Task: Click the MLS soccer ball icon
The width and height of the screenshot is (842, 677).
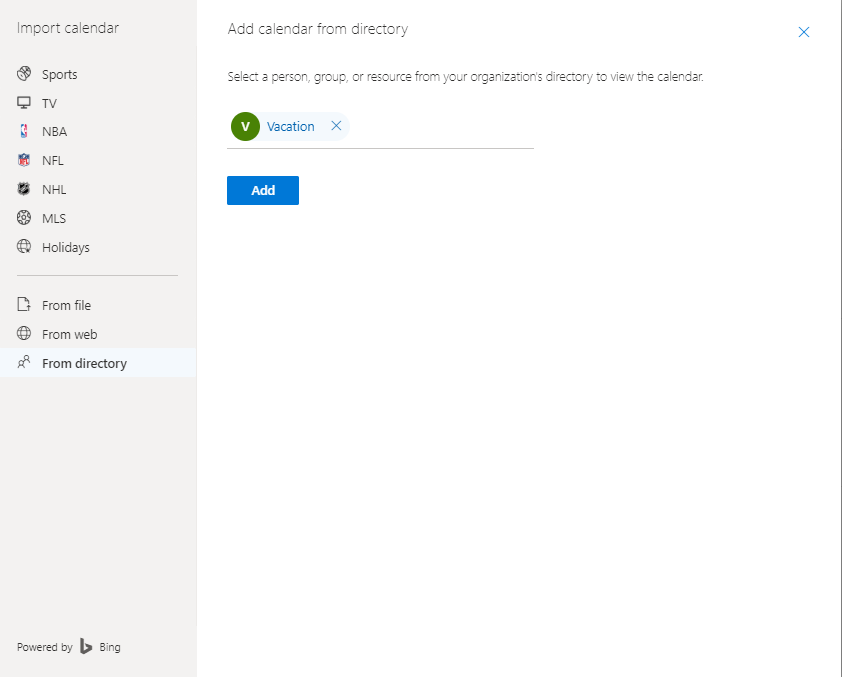Action: (x=24, y=217)
